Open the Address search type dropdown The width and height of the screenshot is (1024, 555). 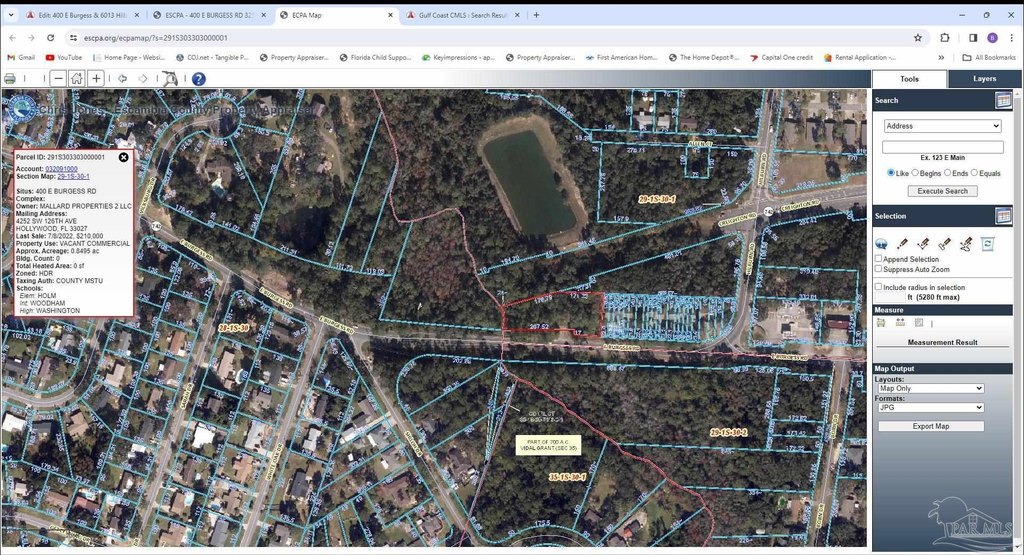pos(942,126)
